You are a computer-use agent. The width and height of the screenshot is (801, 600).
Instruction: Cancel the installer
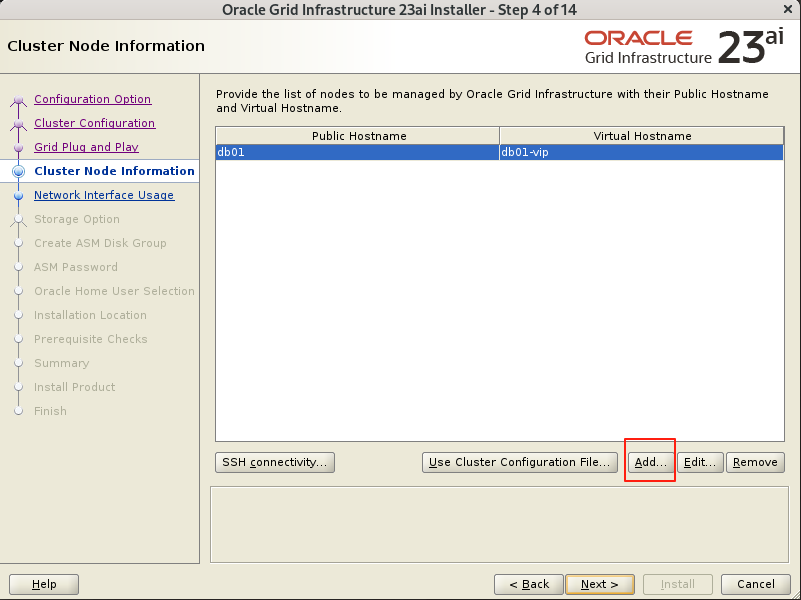(x=756, y=584)
